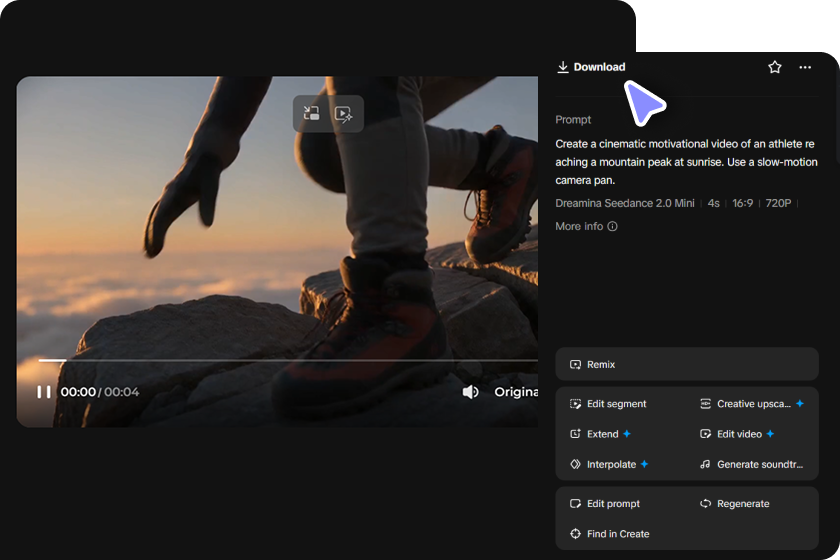Click the Regenerate circular arrows icon
Screen dimensions: 840x560
coord(705,504)
